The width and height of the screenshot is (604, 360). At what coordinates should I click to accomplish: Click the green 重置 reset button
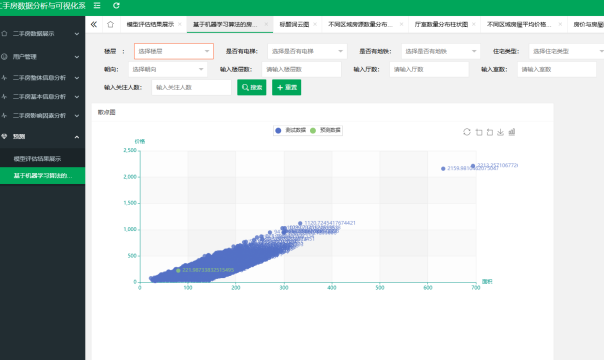click(x=287, y=87)
